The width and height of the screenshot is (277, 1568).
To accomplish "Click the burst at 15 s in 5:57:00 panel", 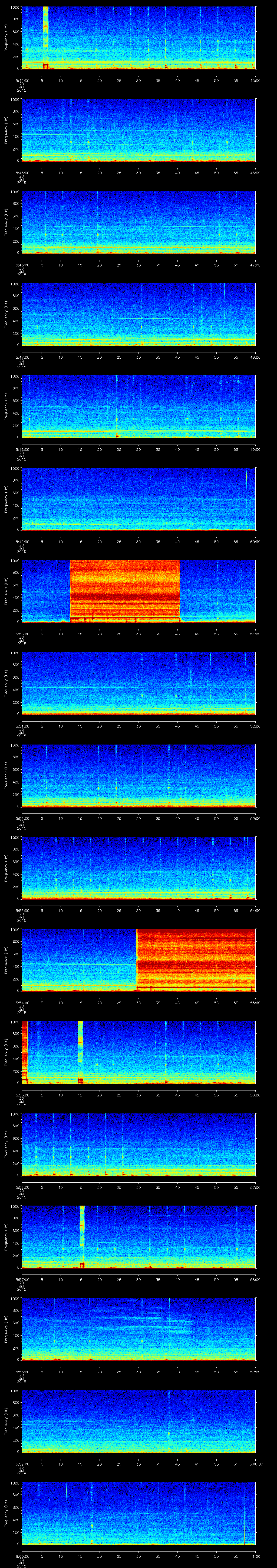I will point(82,1237).
